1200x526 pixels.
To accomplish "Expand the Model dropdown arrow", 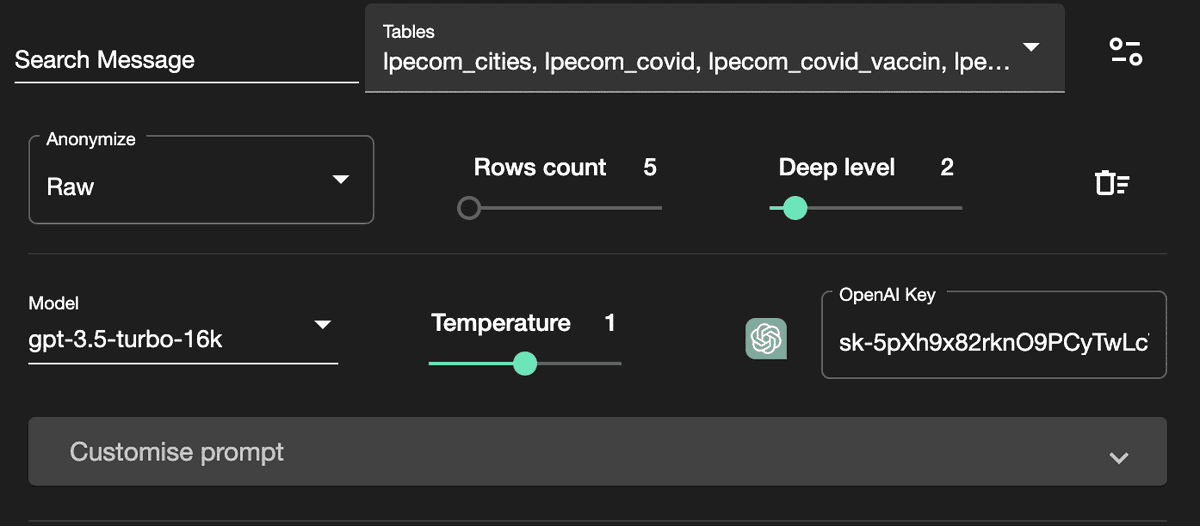I will [x=322, y=325].
